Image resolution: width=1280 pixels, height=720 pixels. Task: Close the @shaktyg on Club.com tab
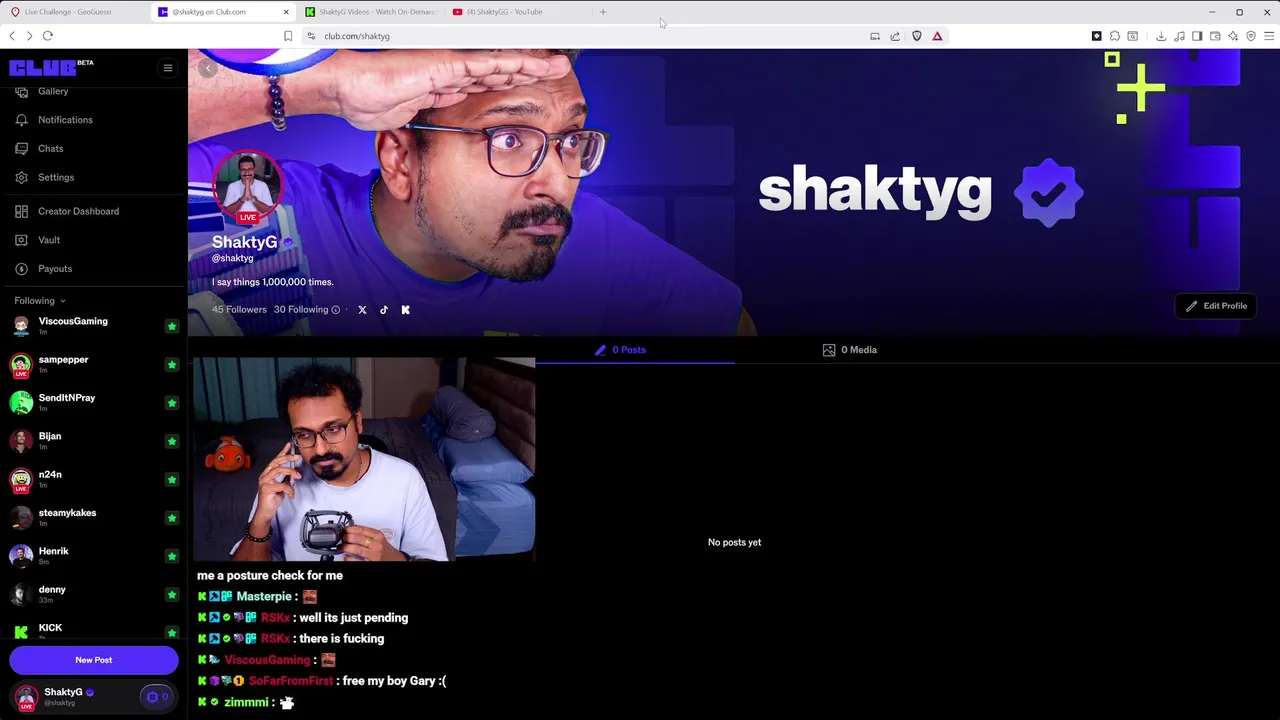point(286,12)
